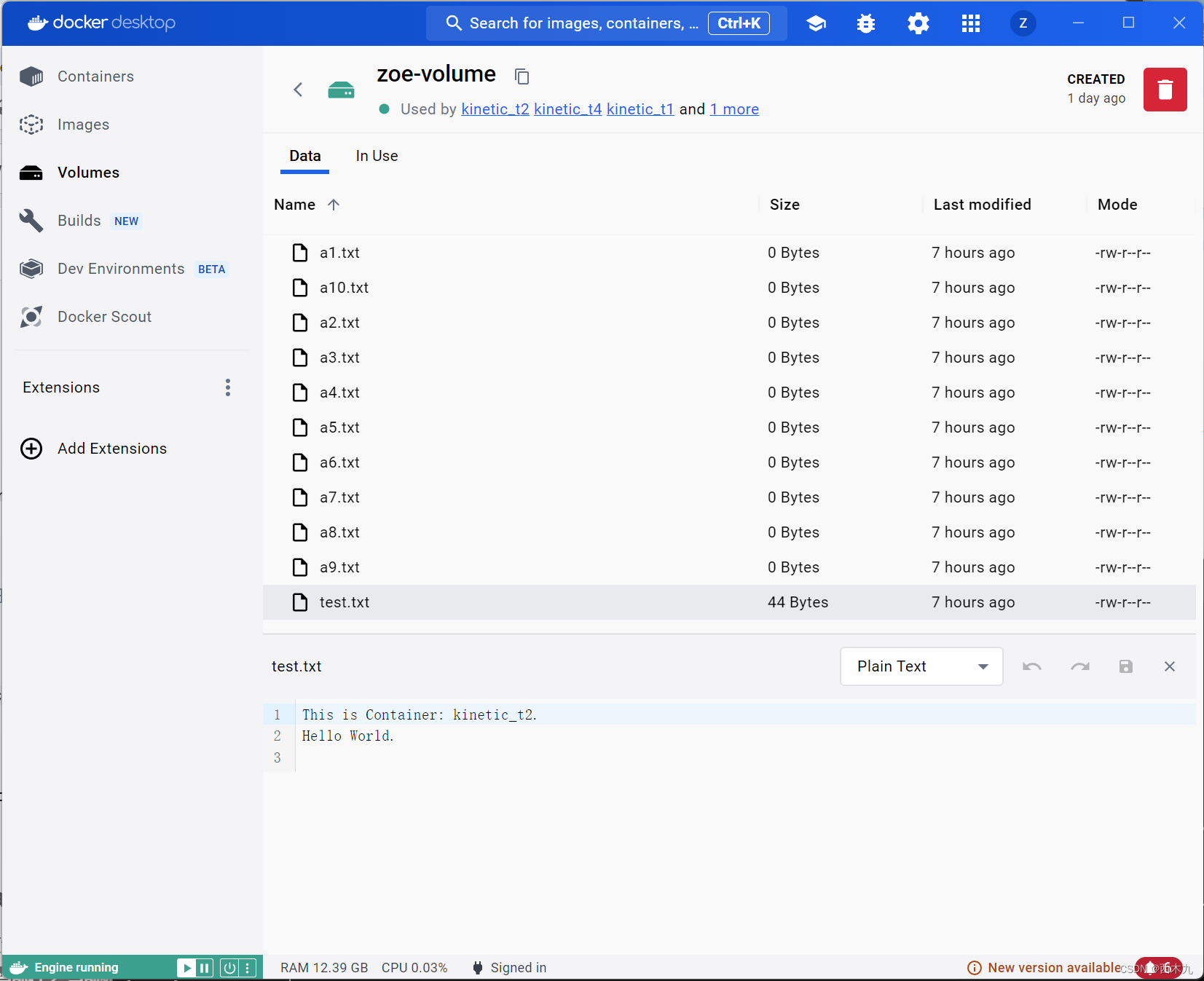Click the engine power button
The width and height of the screenshot is (1204, 981).
229,968
